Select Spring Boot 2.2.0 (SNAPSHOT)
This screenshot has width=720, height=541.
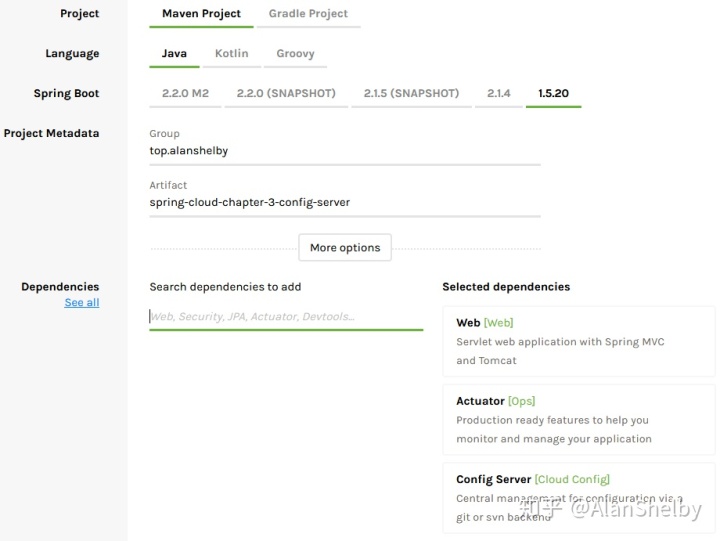click(x=286, y=93)
